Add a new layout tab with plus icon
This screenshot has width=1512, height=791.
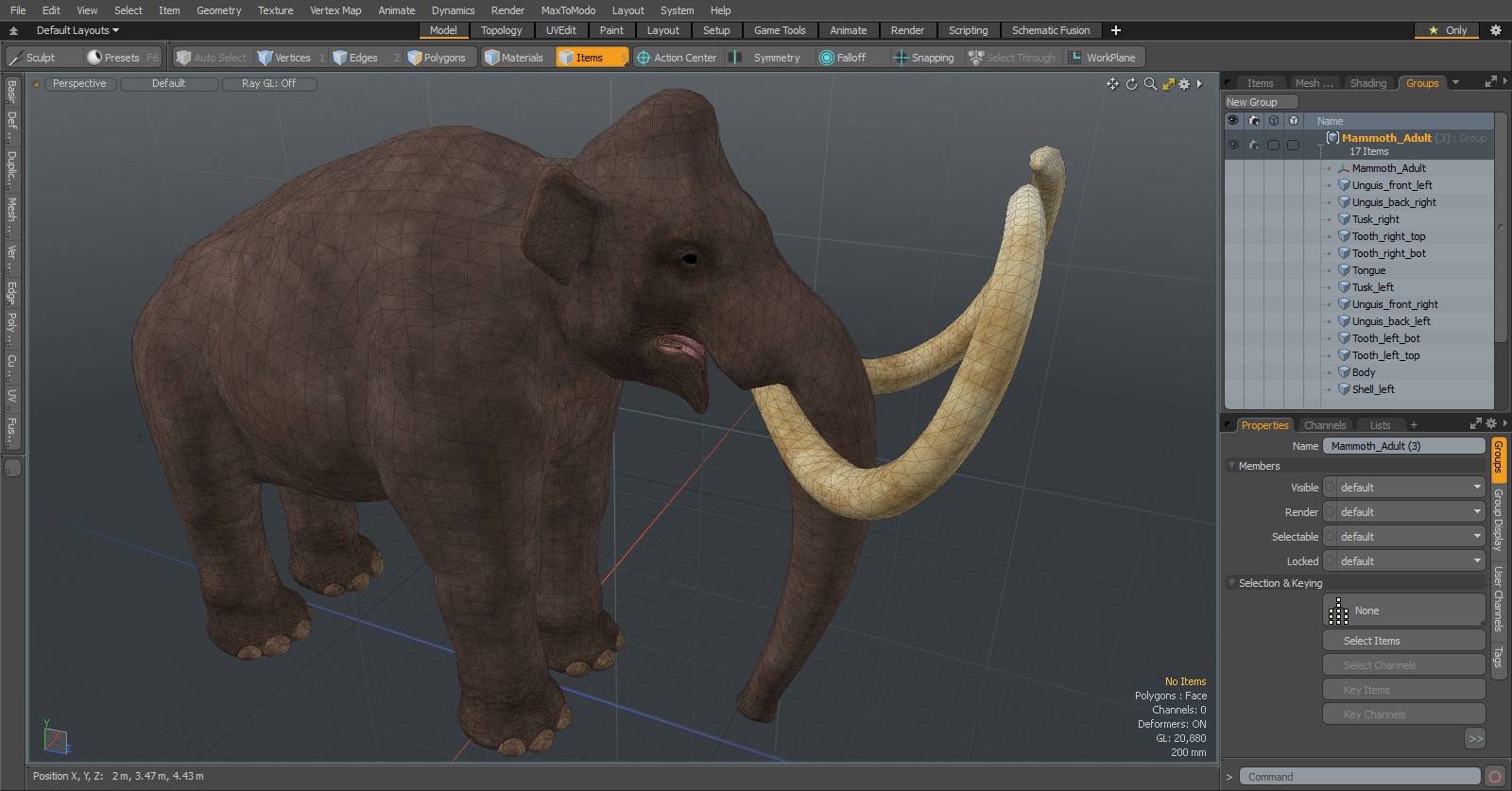coord(1116,30)
